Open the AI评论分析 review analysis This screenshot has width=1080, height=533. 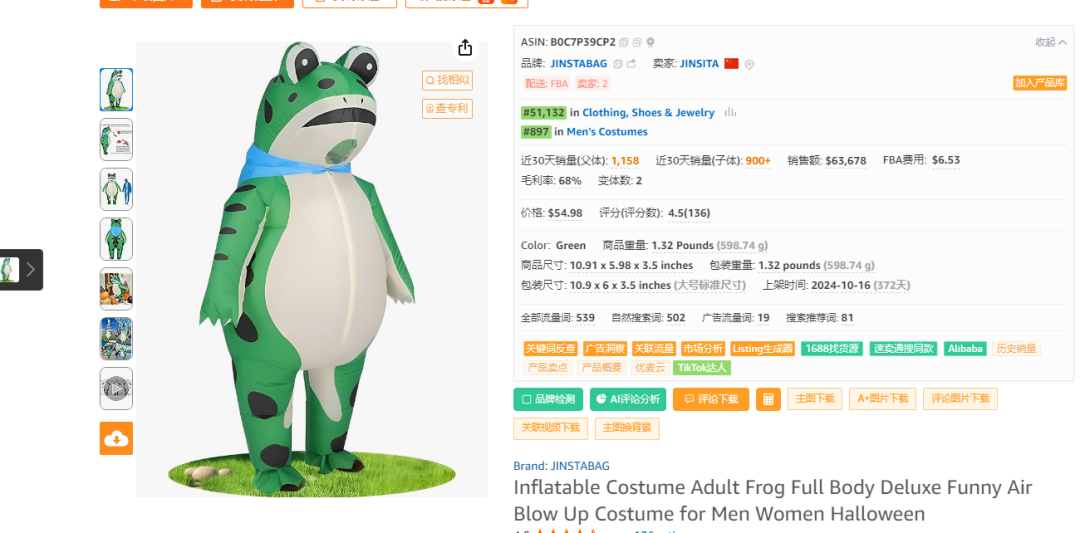628,399
